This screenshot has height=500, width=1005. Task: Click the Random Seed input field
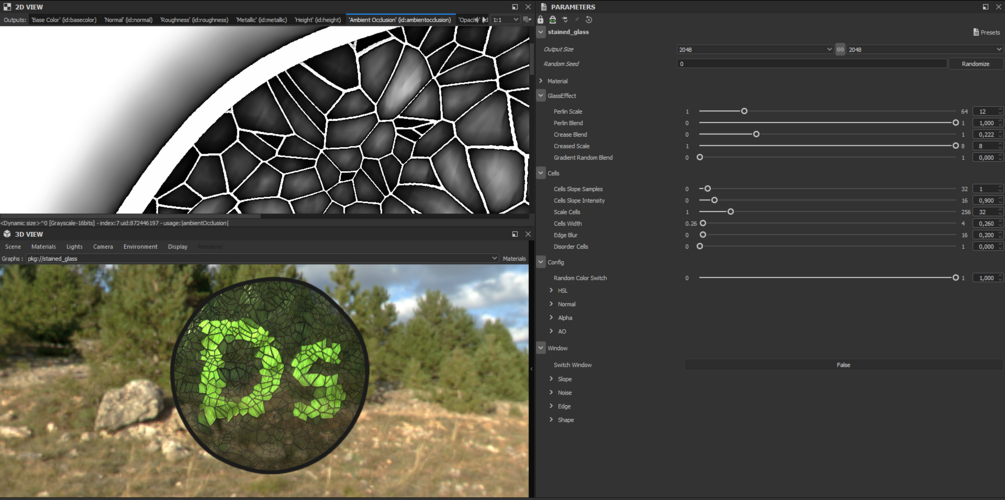point(811,63)
